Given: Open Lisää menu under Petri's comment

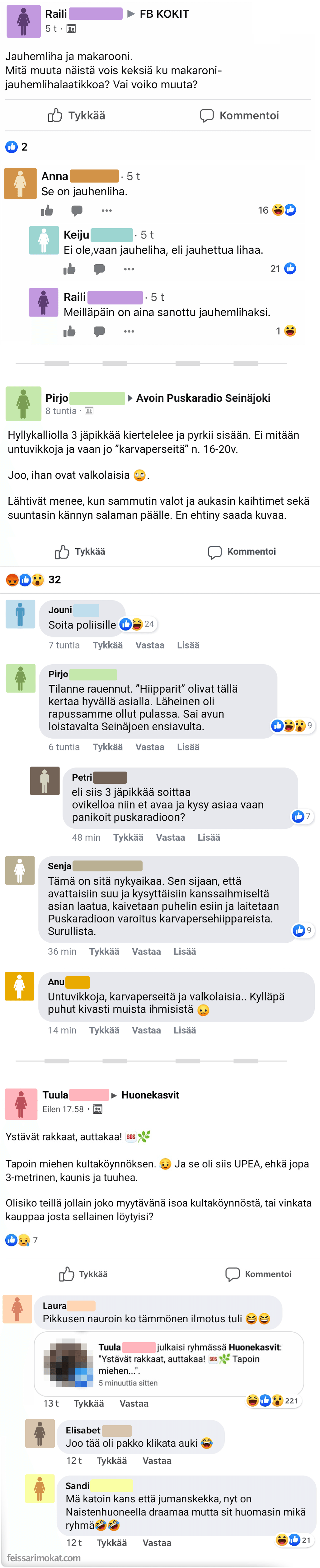Looking at the screenshot, I should pos(209,837).
